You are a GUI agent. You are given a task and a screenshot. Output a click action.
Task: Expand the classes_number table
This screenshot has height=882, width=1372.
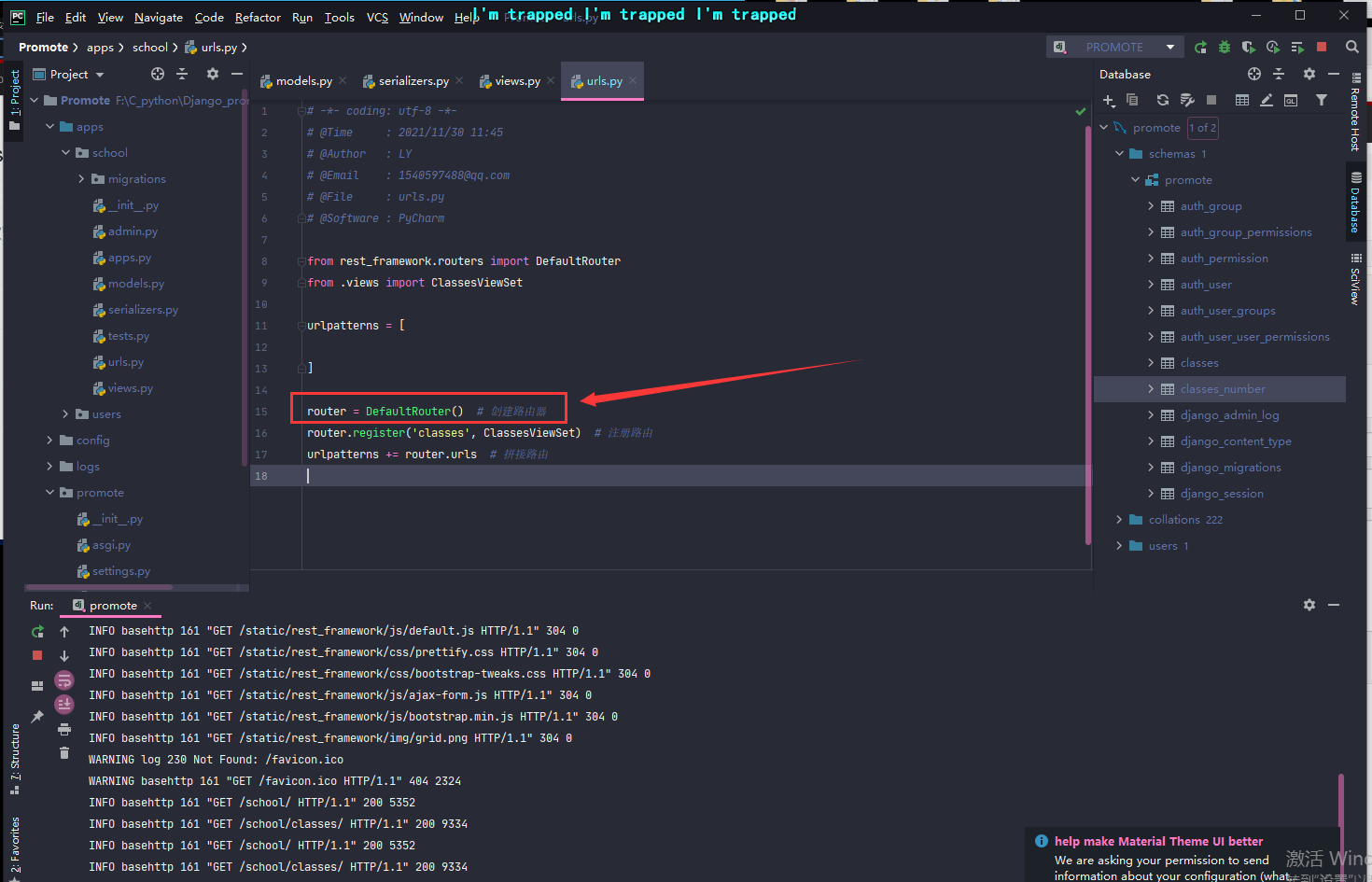pyautogui.click(x=1151, y=388)
